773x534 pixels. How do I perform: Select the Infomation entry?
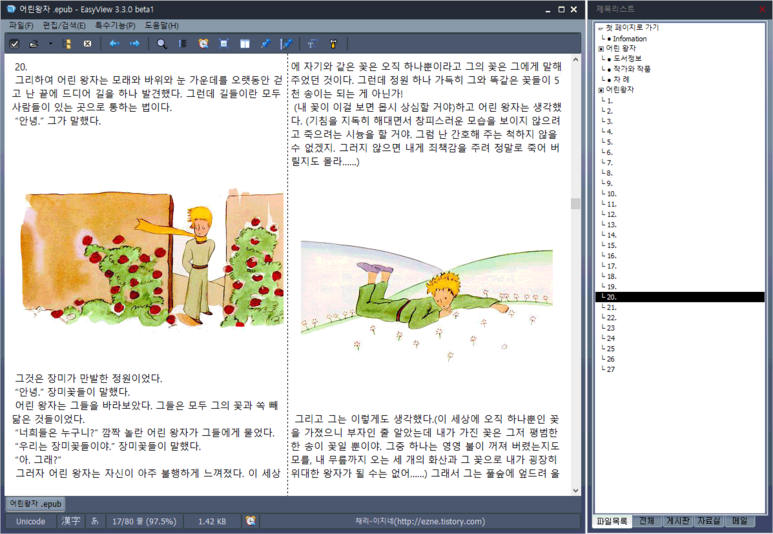coord(630,38)
